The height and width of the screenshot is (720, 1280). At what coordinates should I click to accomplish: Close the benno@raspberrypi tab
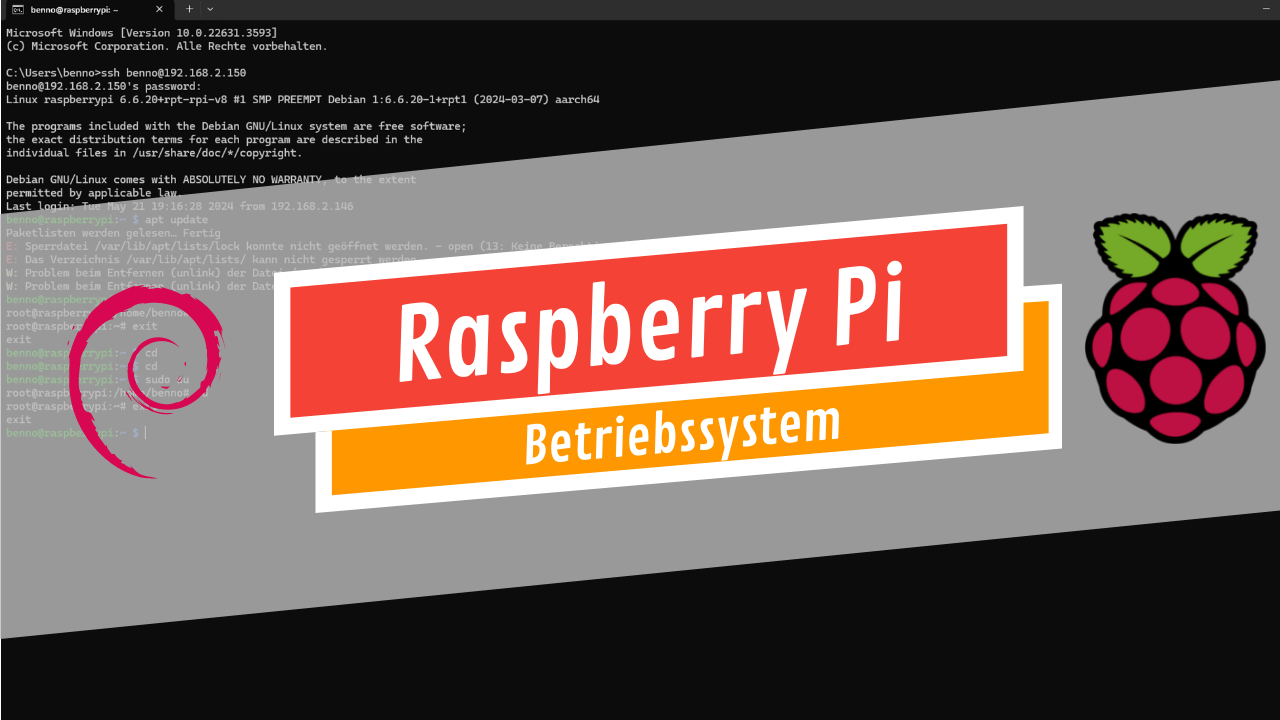[159, 9]
